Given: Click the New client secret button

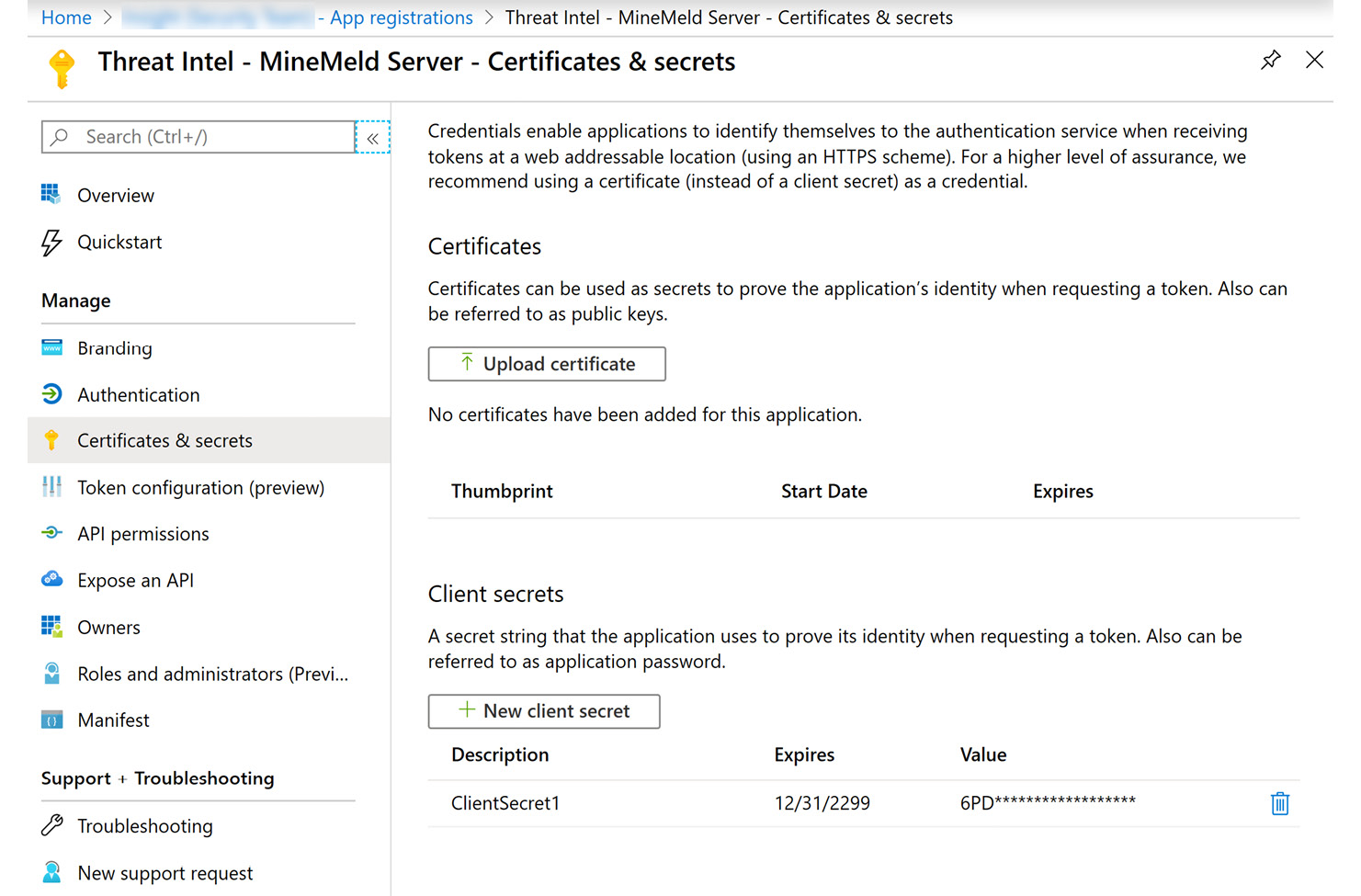Looking at the screenshot, I should click(x=544, y=711).
